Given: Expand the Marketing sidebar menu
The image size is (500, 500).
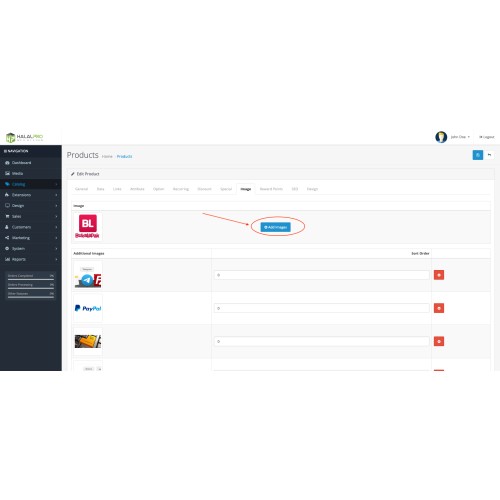Looking at the screenshot, I should 31,238.
